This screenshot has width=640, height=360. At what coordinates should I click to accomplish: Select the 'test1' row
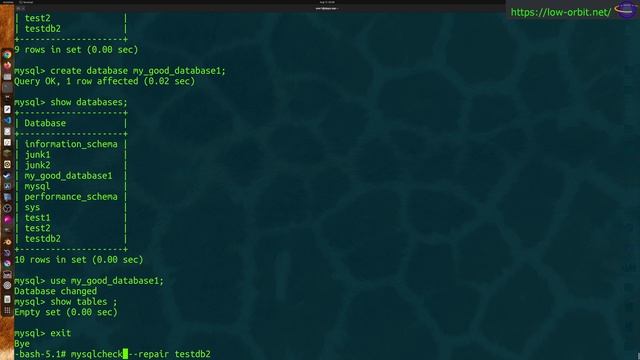[71, 218]
